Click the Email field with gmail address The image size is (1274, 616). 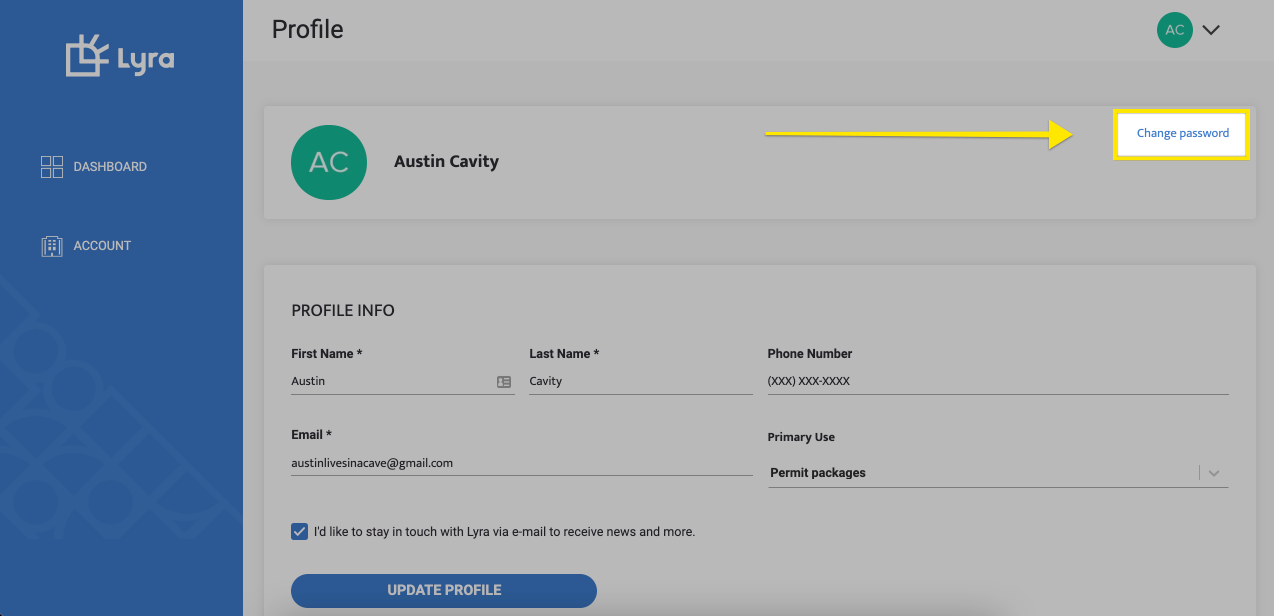522,463
